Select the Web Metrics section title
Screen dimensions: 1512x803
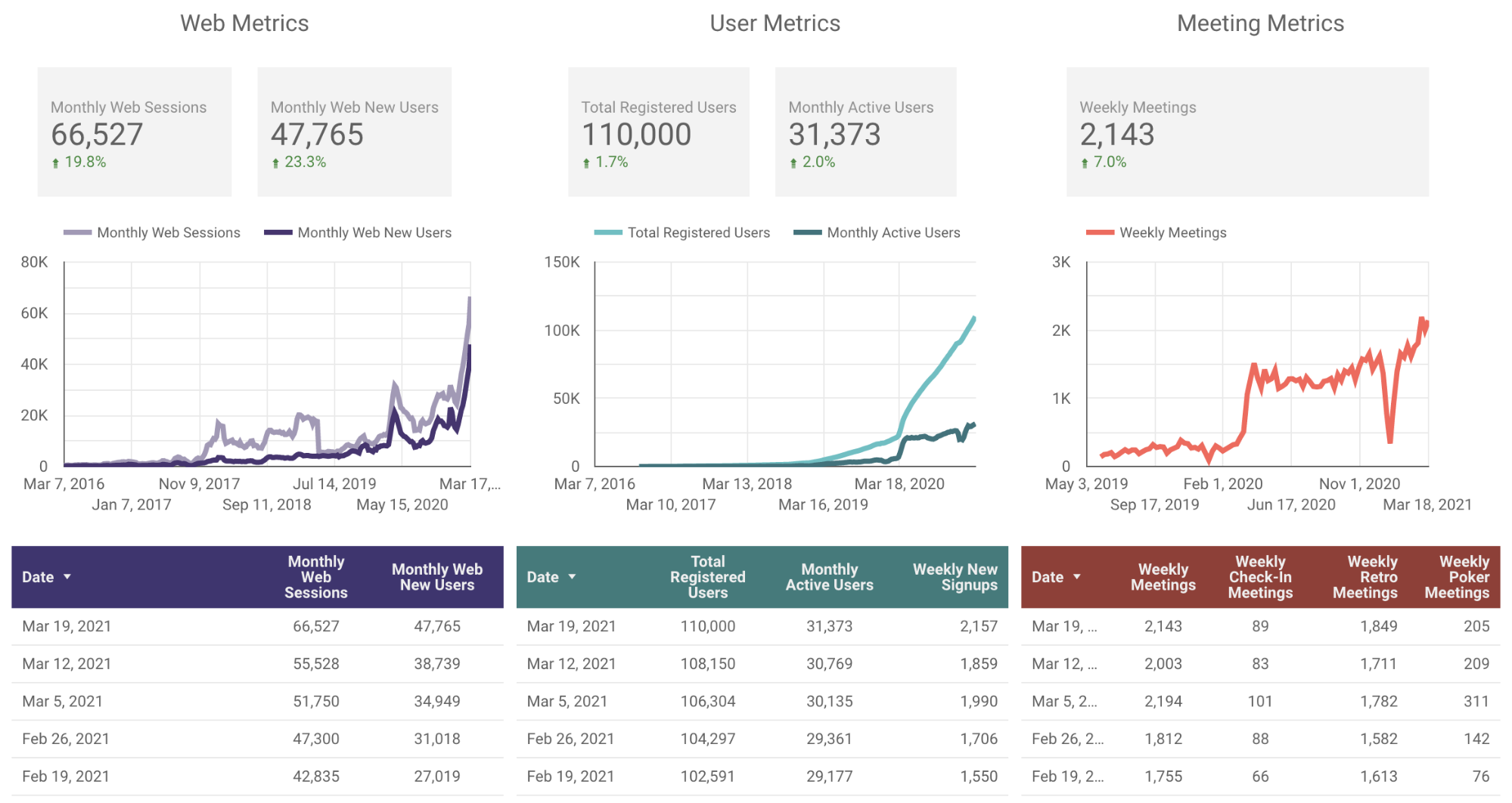(244, 23)
